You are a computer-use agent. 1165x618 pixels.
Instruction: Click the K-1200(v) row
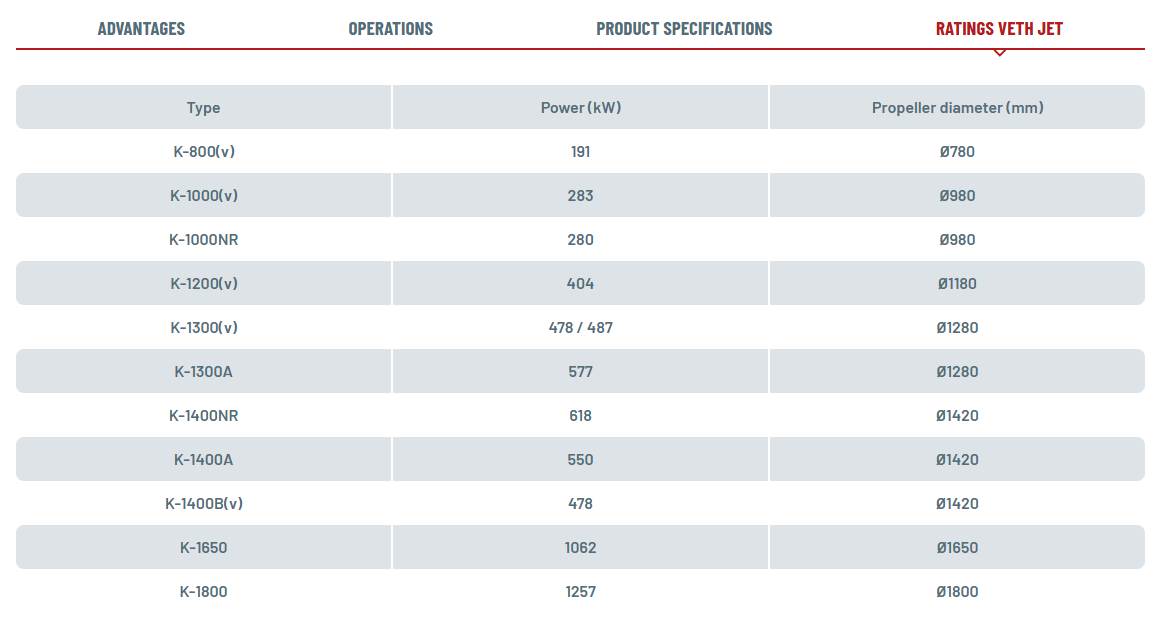tap(202, 283)
